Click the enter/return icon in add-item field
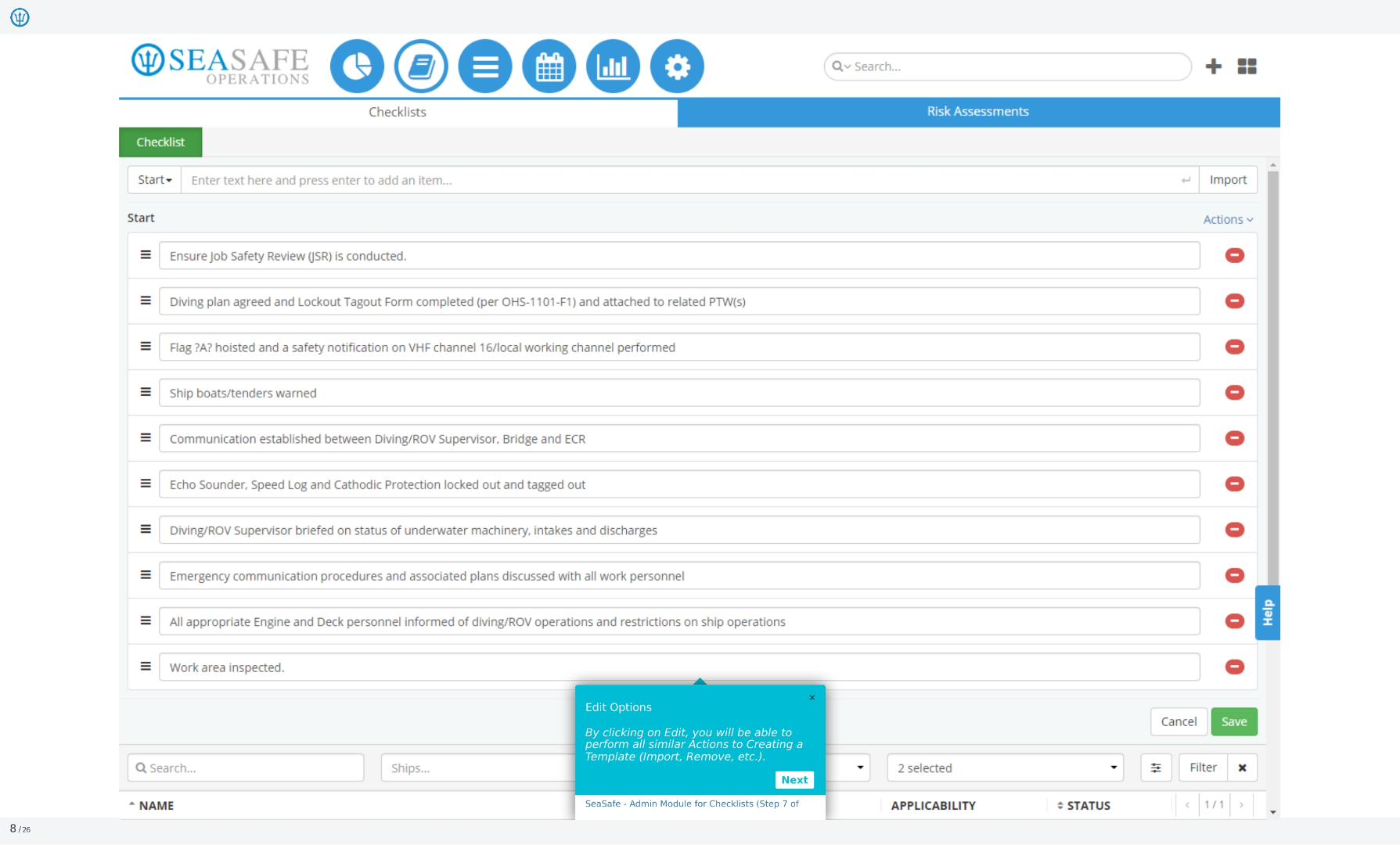 (1186, 180)
